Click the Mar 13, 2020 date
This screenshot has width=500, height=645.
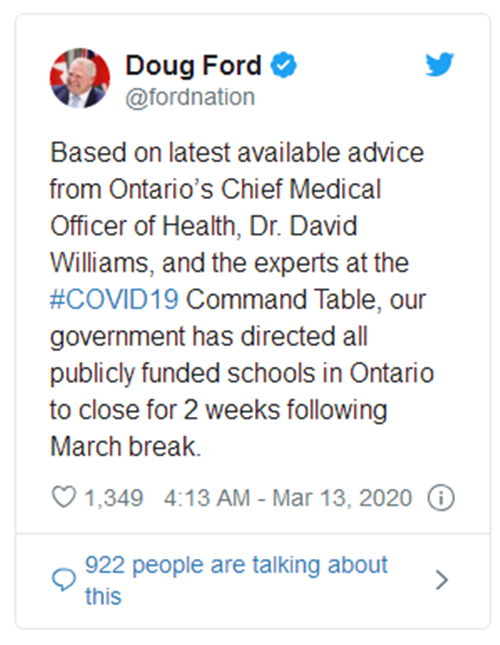342,498
